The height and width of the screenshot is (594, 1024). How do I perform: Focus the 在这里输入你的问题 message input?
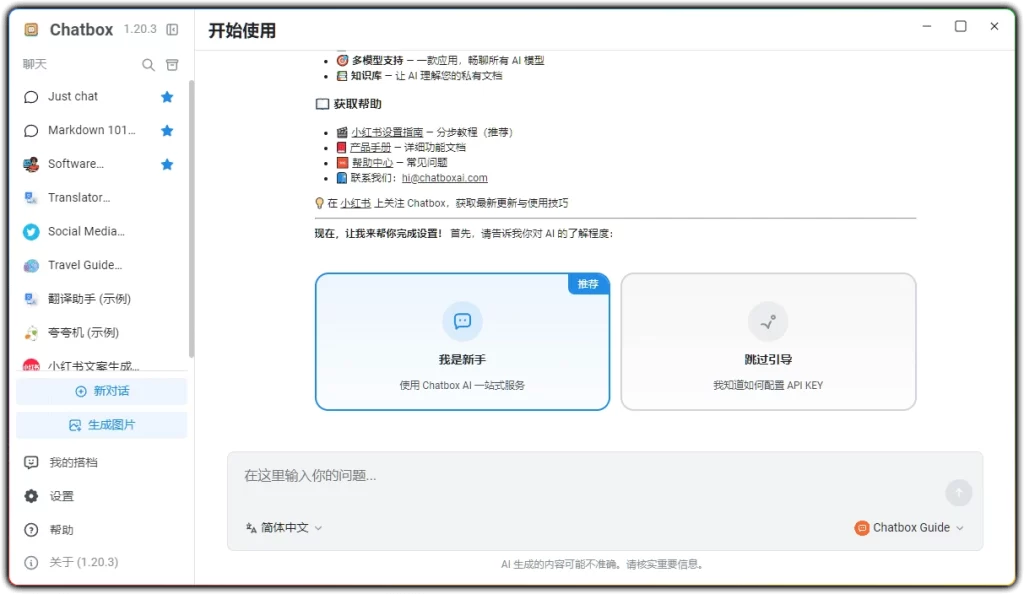(588, 476)
